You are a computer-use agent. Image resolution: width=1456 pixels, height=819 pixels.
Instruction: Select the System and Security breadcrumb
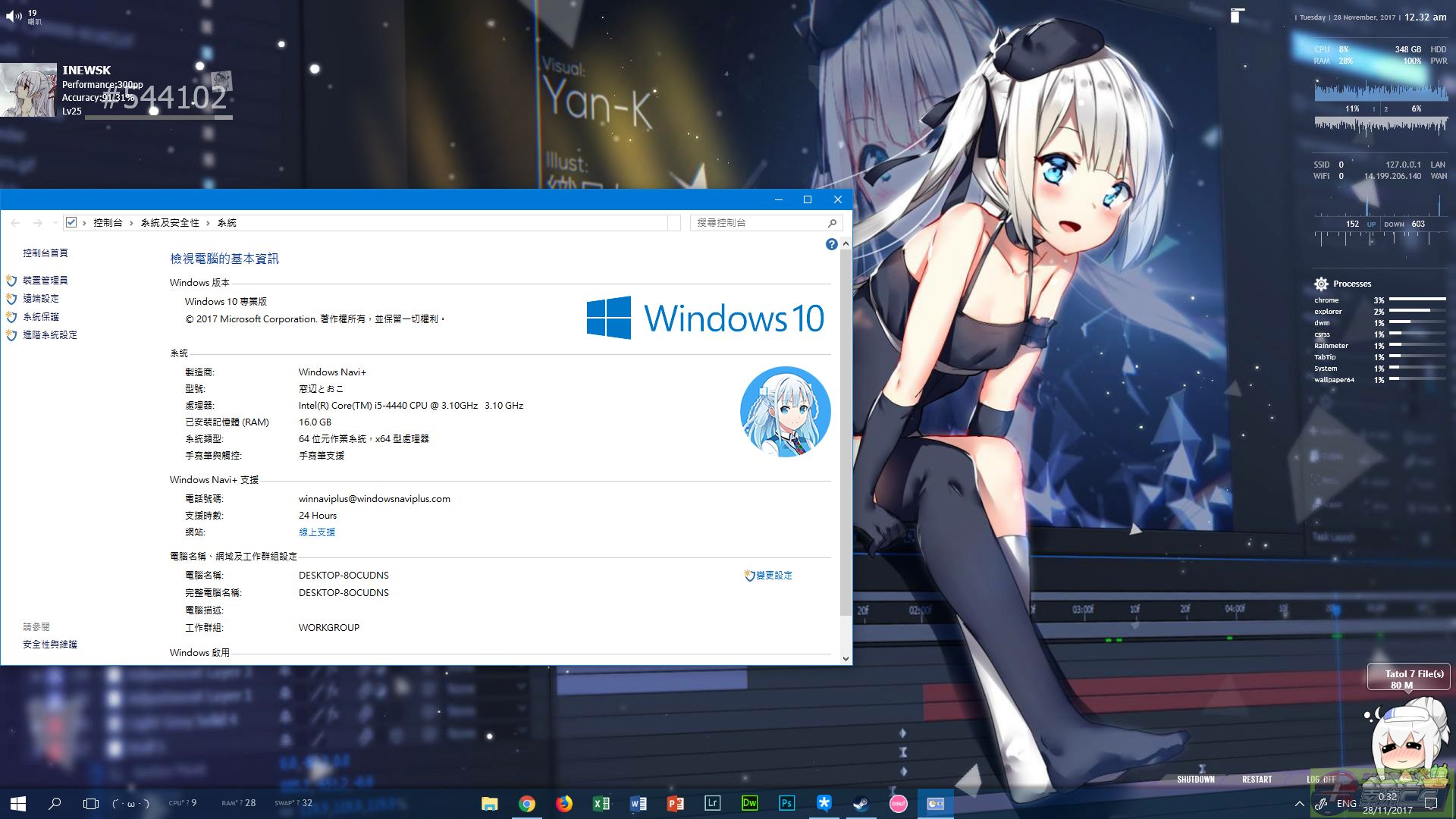(170, 223)
